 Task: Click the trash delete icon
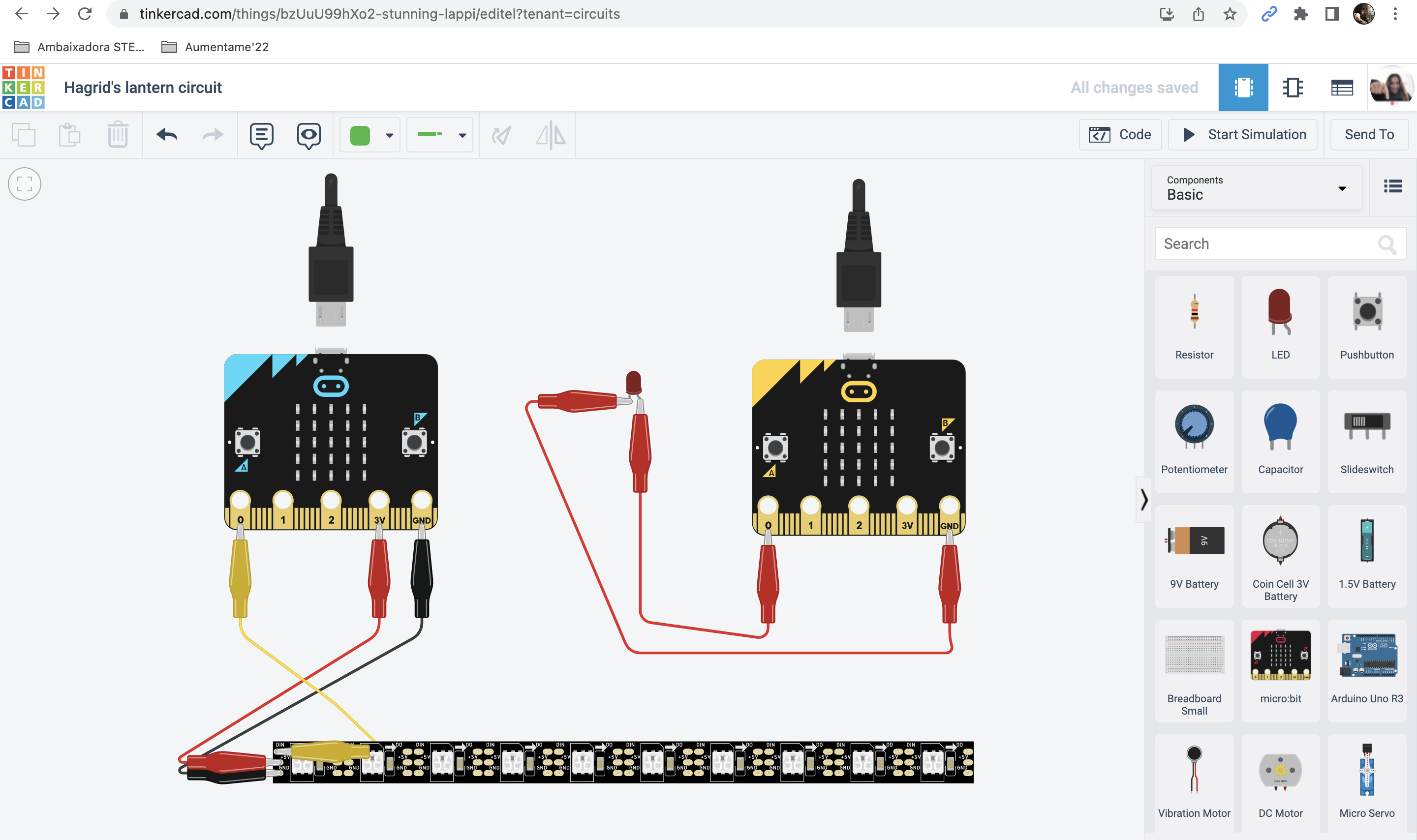click(118, 135)
